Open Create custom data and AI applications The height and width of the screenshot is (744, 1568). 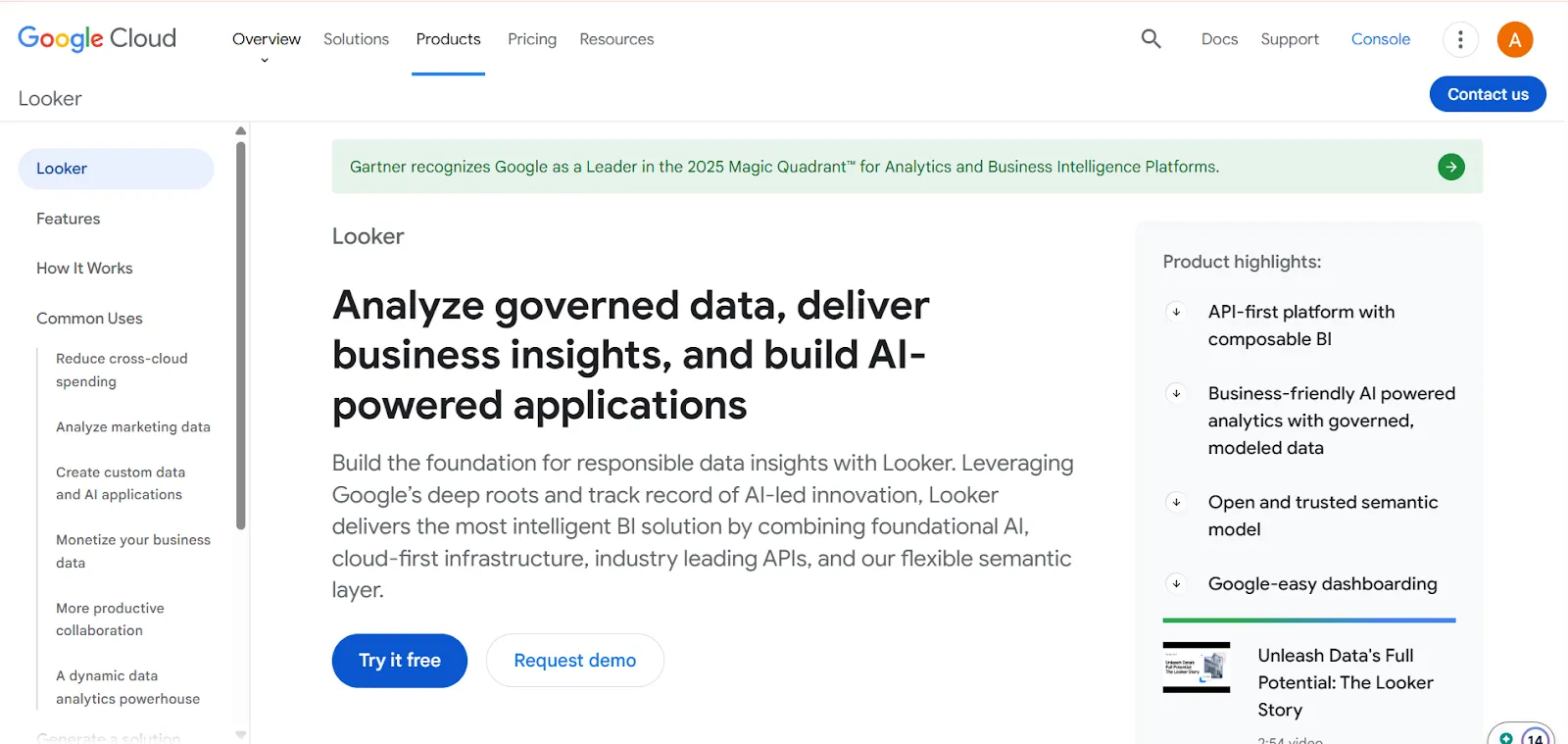pyautogui.click(x=121, y=483)
